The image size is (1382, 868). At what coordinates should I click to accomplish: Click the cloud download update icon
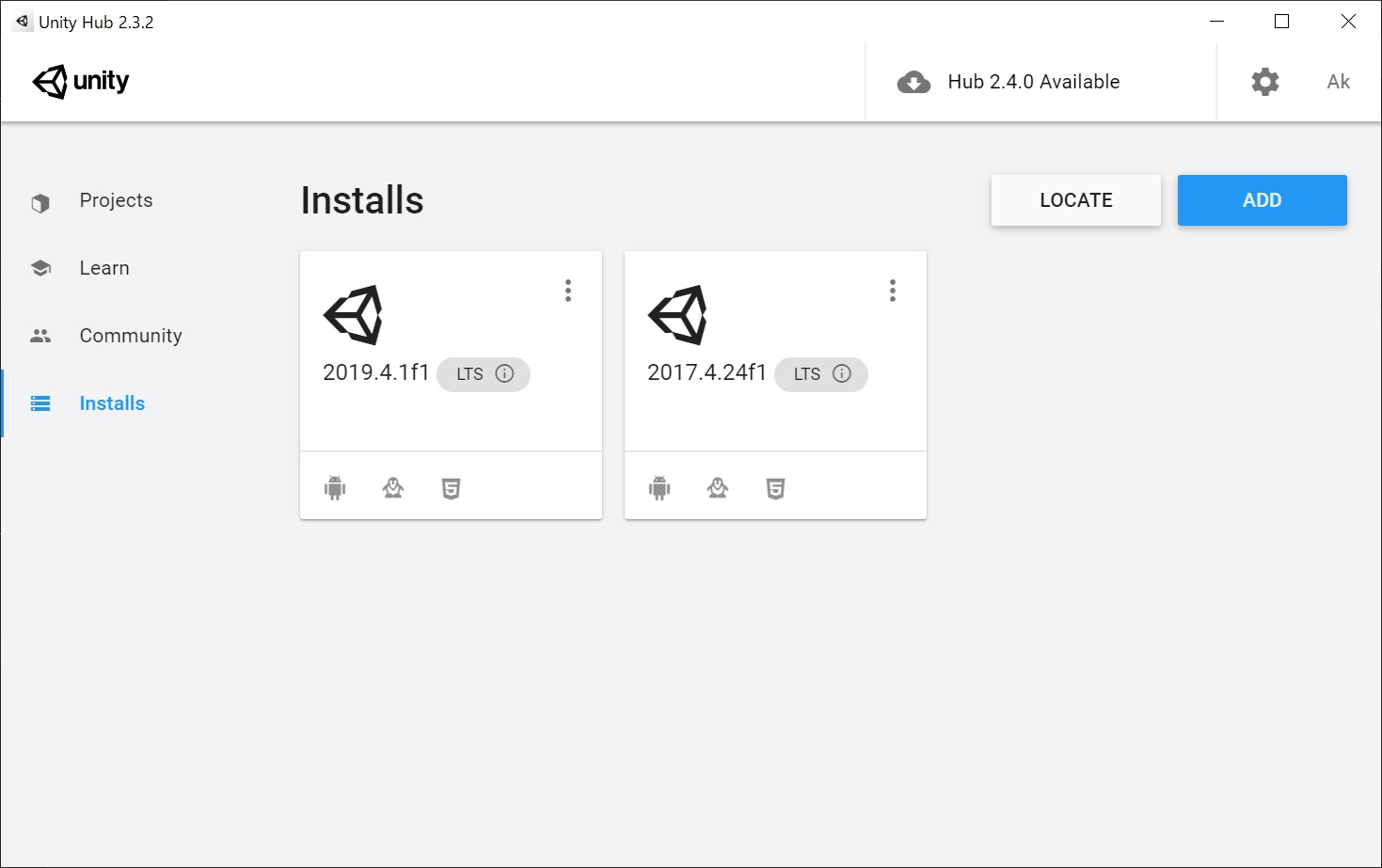(913, 82)
